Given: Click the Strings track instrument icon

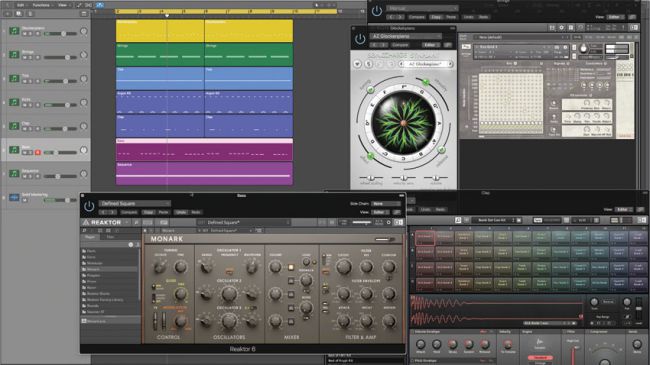Looking at the screenshot, I should coord(14,54).
